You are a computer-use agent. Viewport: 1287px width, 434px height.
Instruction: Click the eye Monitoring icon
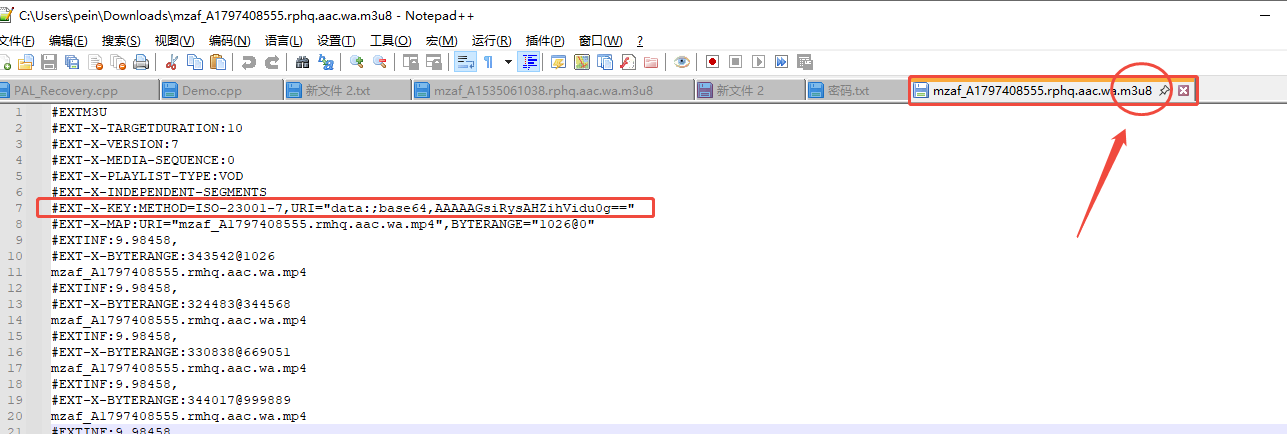[x=681, y=62]
